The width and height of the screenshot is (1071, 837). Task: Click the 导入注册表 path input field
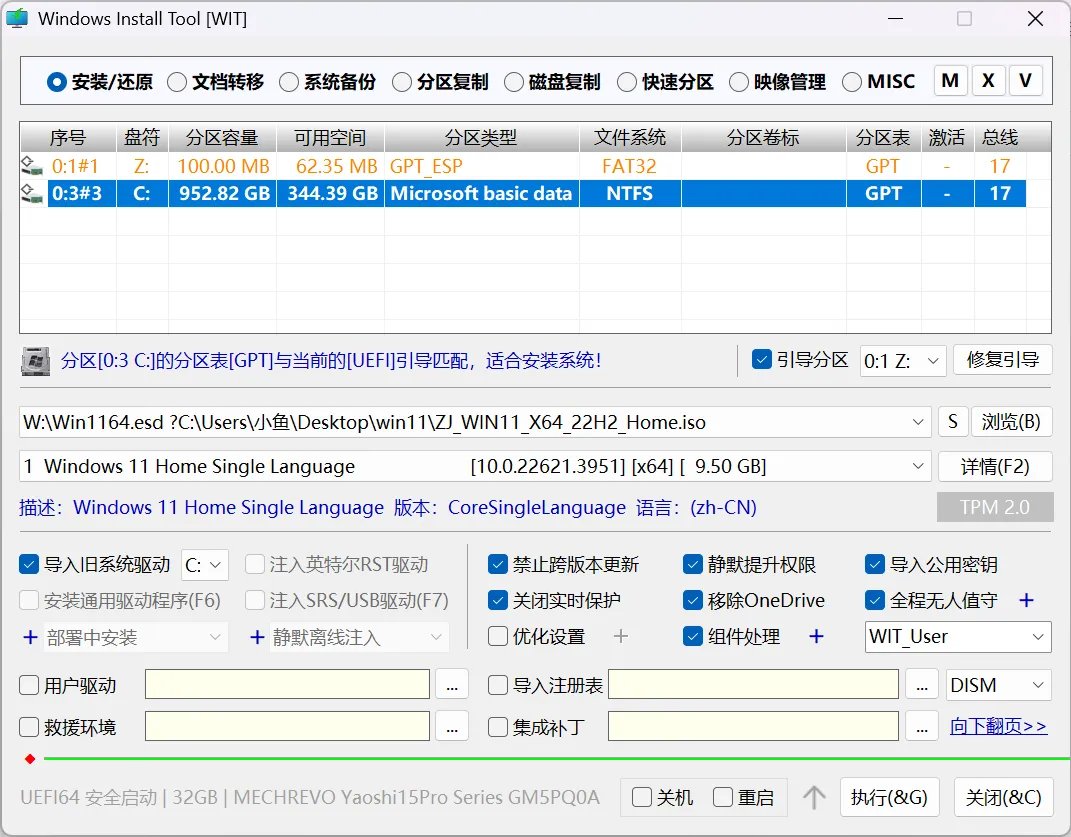click(753, 685)
